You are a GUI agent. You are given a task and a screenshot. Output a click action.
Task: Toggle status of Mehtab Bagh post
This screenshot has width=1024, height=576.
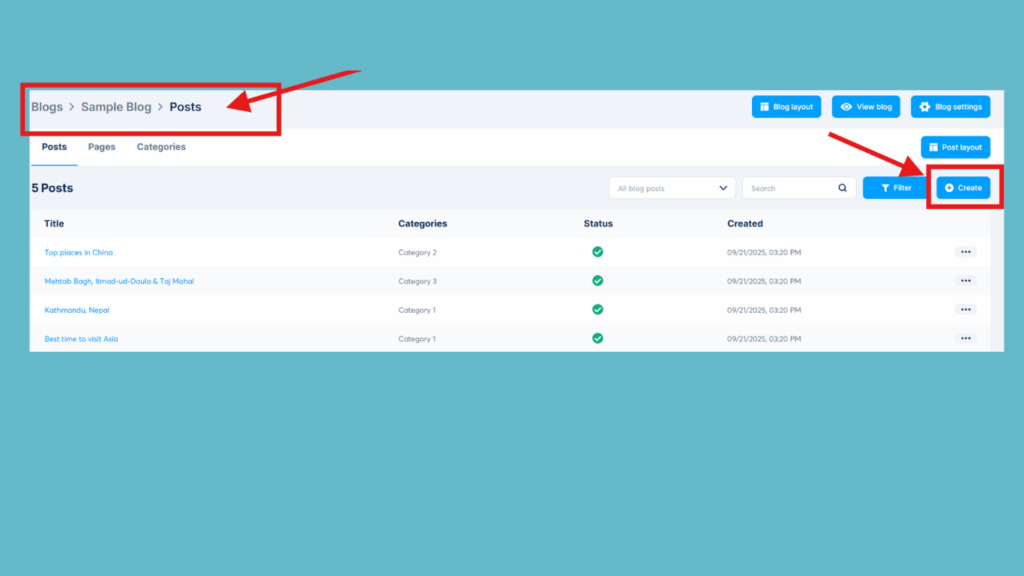(x=598, y=281)
